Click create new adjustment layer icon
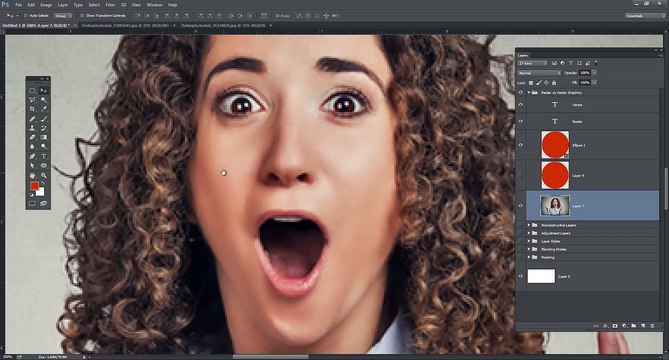Viewport: 669px width, 360px height. pos(624,326)
